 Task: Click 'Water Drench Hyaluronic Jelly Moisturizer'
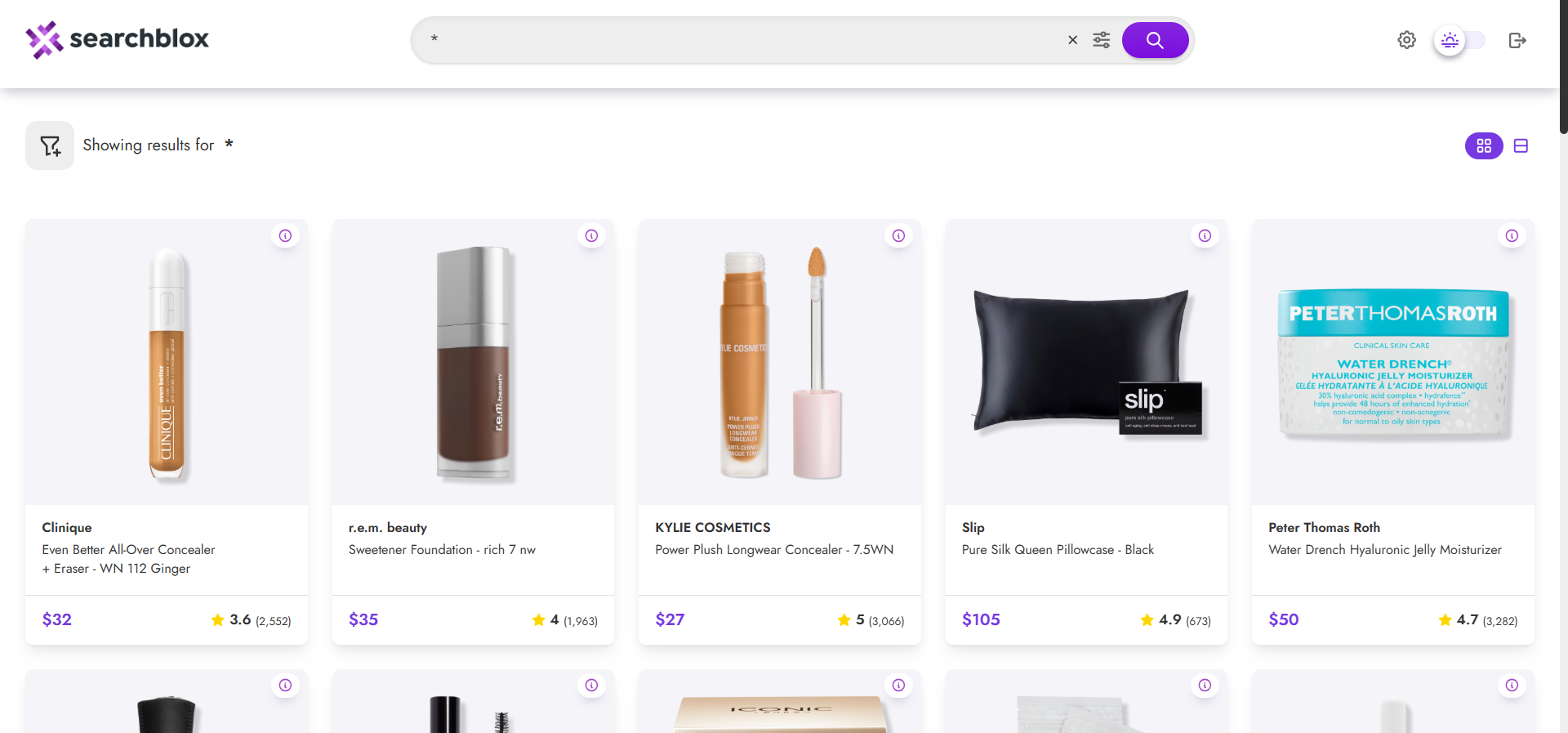pyautogui.click(x=1385, y=550)
